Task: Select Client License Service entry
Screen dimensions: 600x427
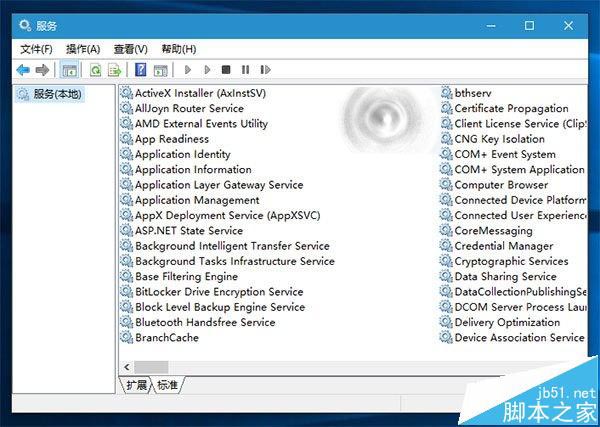Action: [520, 124]
